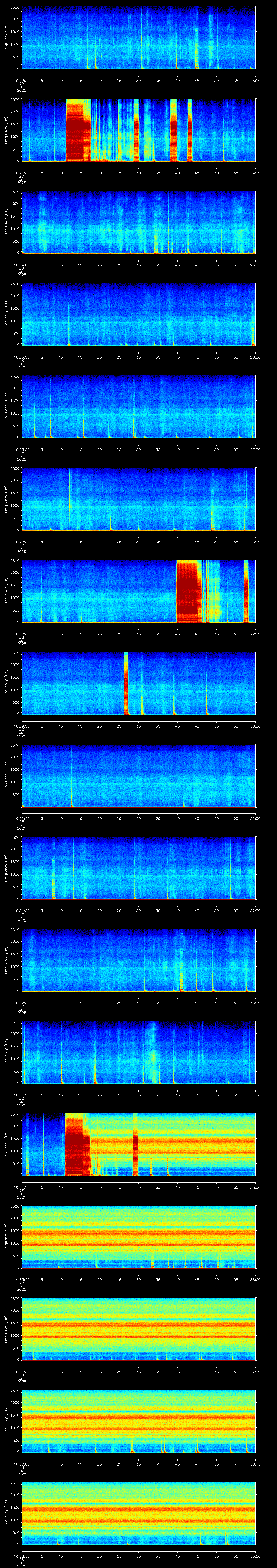This screenshot has width=277, height=1568.
Task: Select the spectrogram panel starting at 10:24:00
Action: (x=139, y=222)
